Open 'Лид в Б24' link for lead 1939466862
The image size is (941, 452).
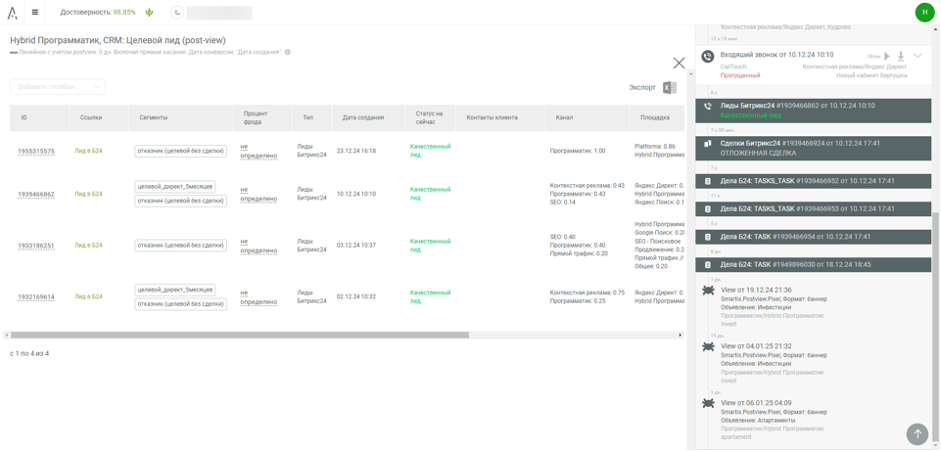pos(88,194)
